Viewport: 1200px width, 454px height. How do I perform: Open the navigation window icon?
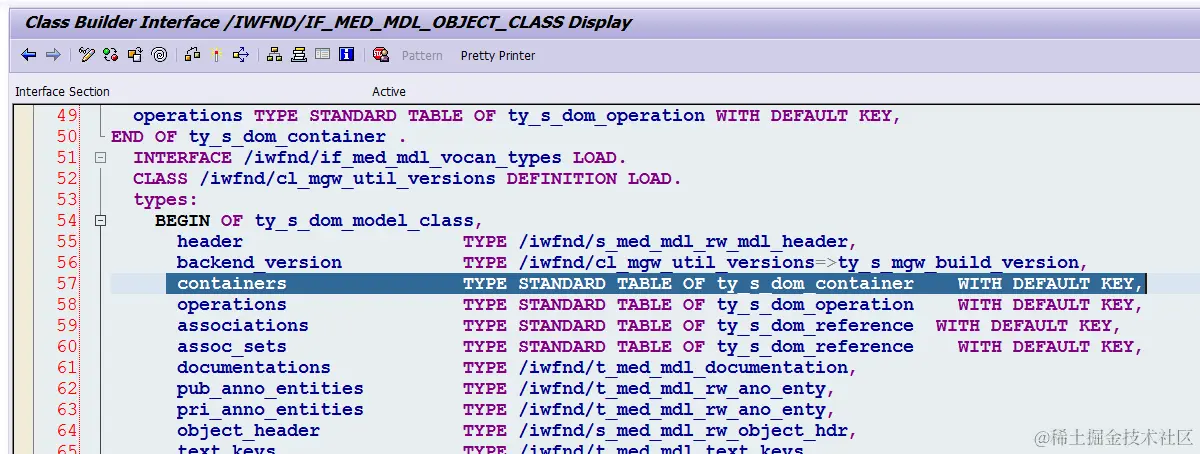299,55
